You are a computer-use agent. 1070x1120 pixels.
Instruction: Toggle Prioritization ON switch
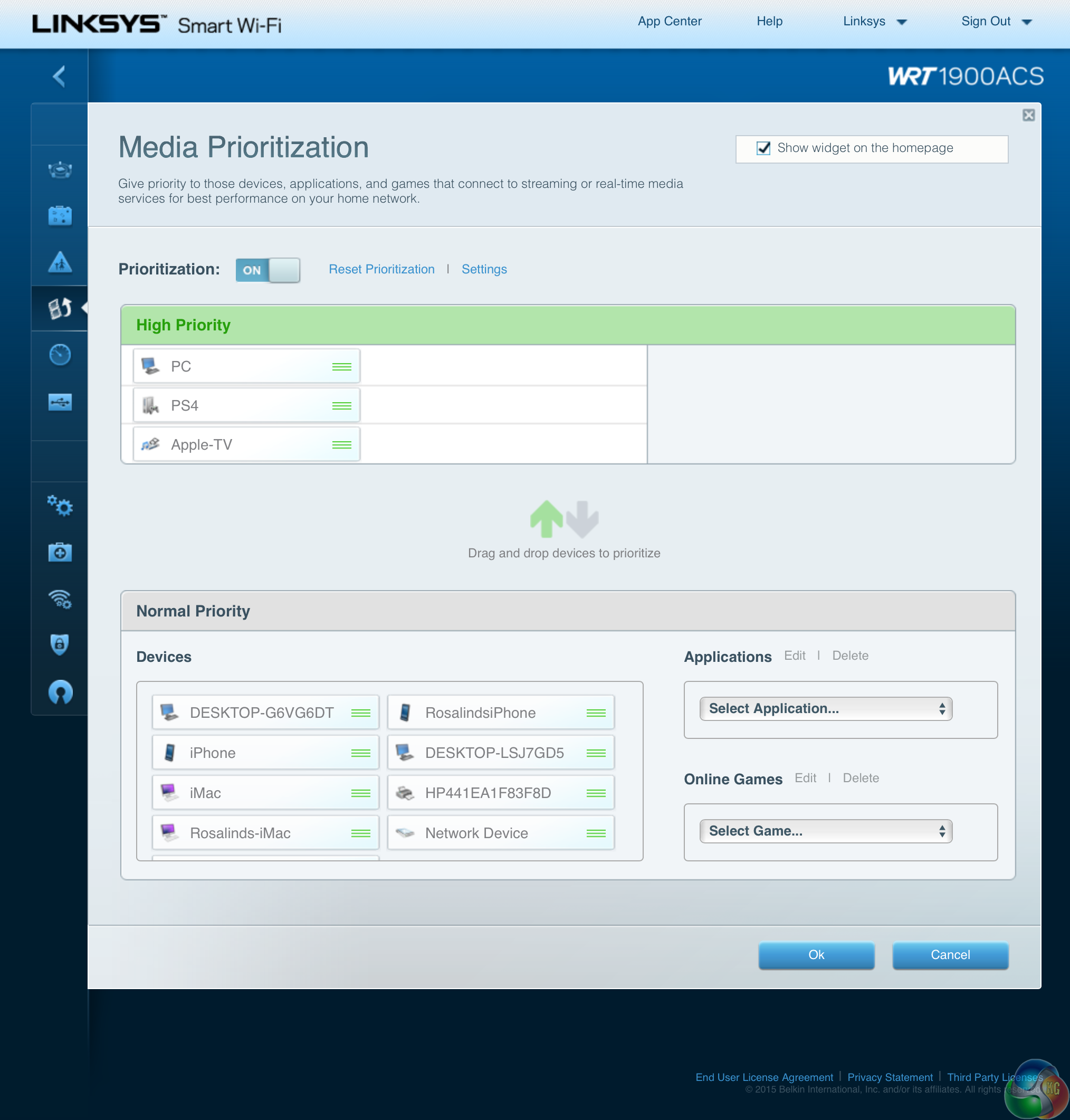(267, 270)
